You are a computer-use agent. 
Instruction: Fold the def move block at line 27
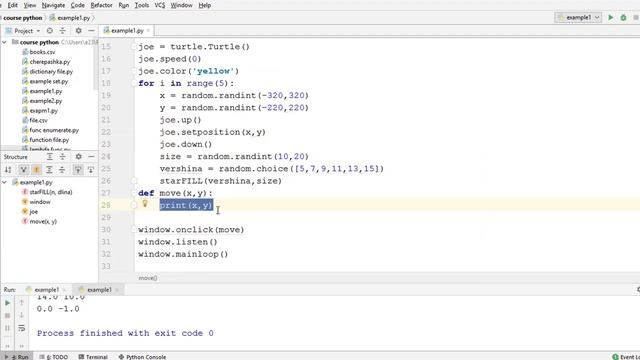pyautogui.click(x=134, y=193)
